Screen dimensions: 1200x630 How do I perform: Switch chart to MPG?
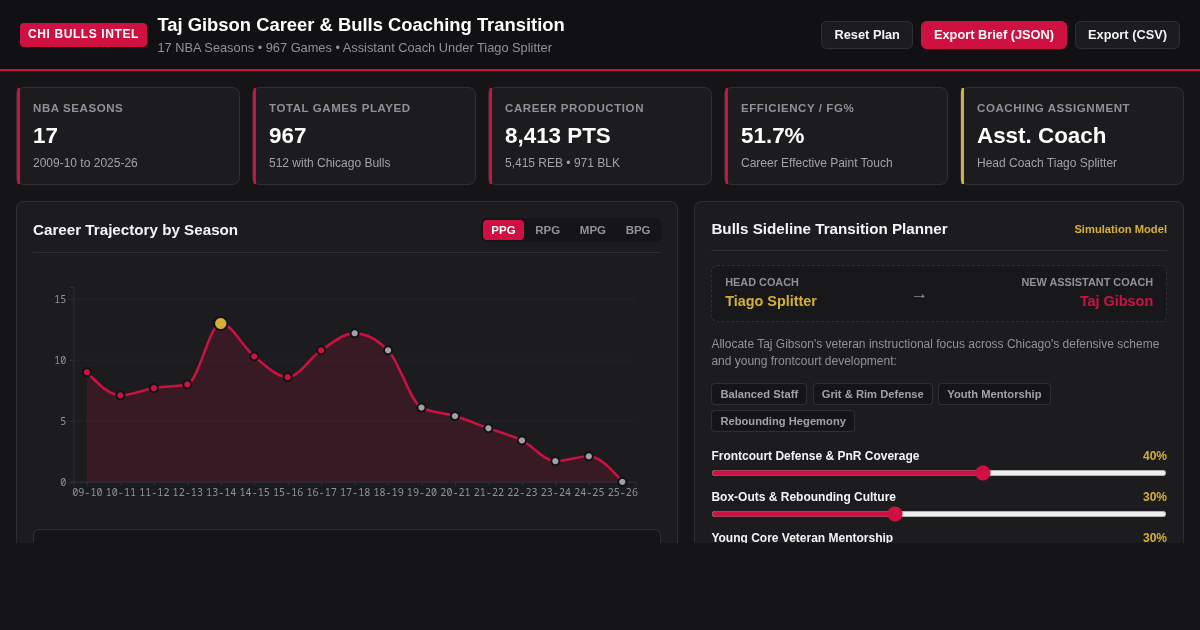[592, 230]
